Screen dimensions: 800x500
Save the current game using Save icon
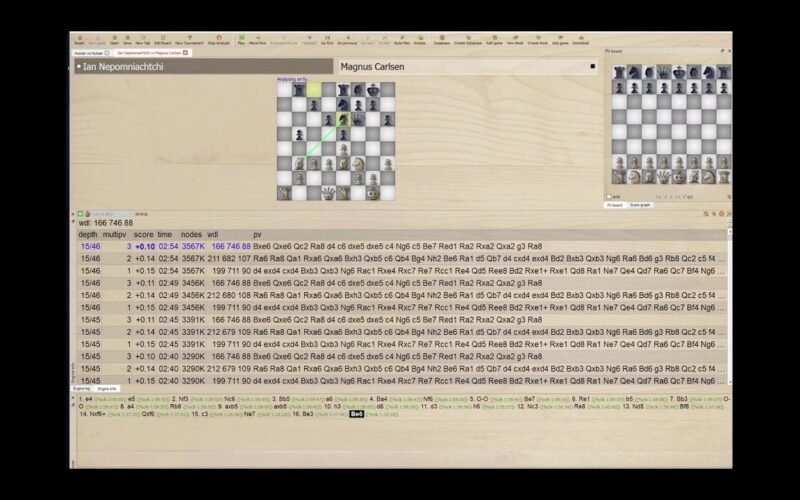point(127,40)
